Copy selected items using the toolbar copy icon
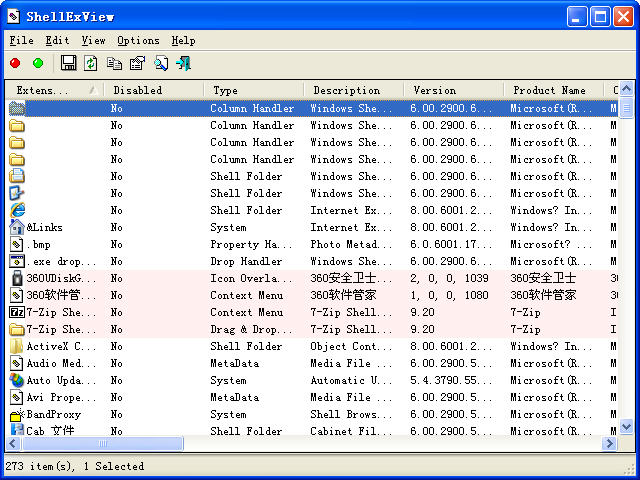Screen dimensions: 640x480 pos(114,63)
